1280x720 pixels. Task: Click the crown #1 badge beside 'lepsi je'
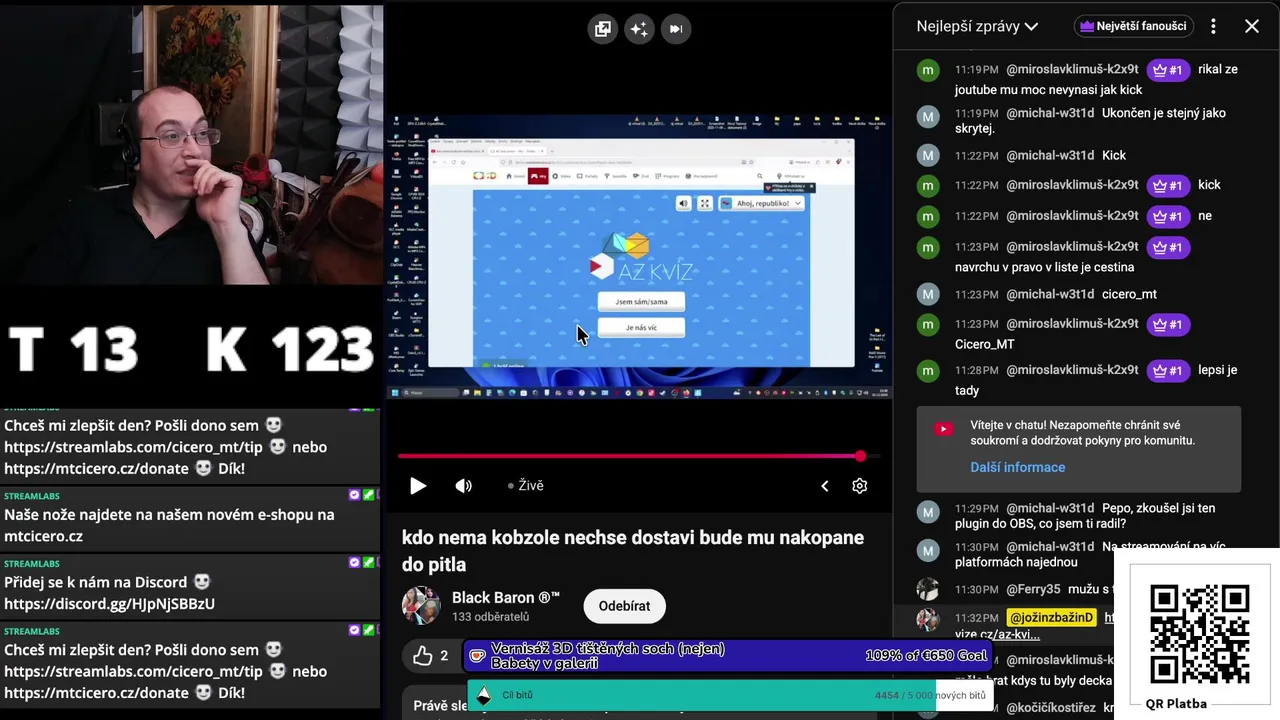coord(1168,370)
